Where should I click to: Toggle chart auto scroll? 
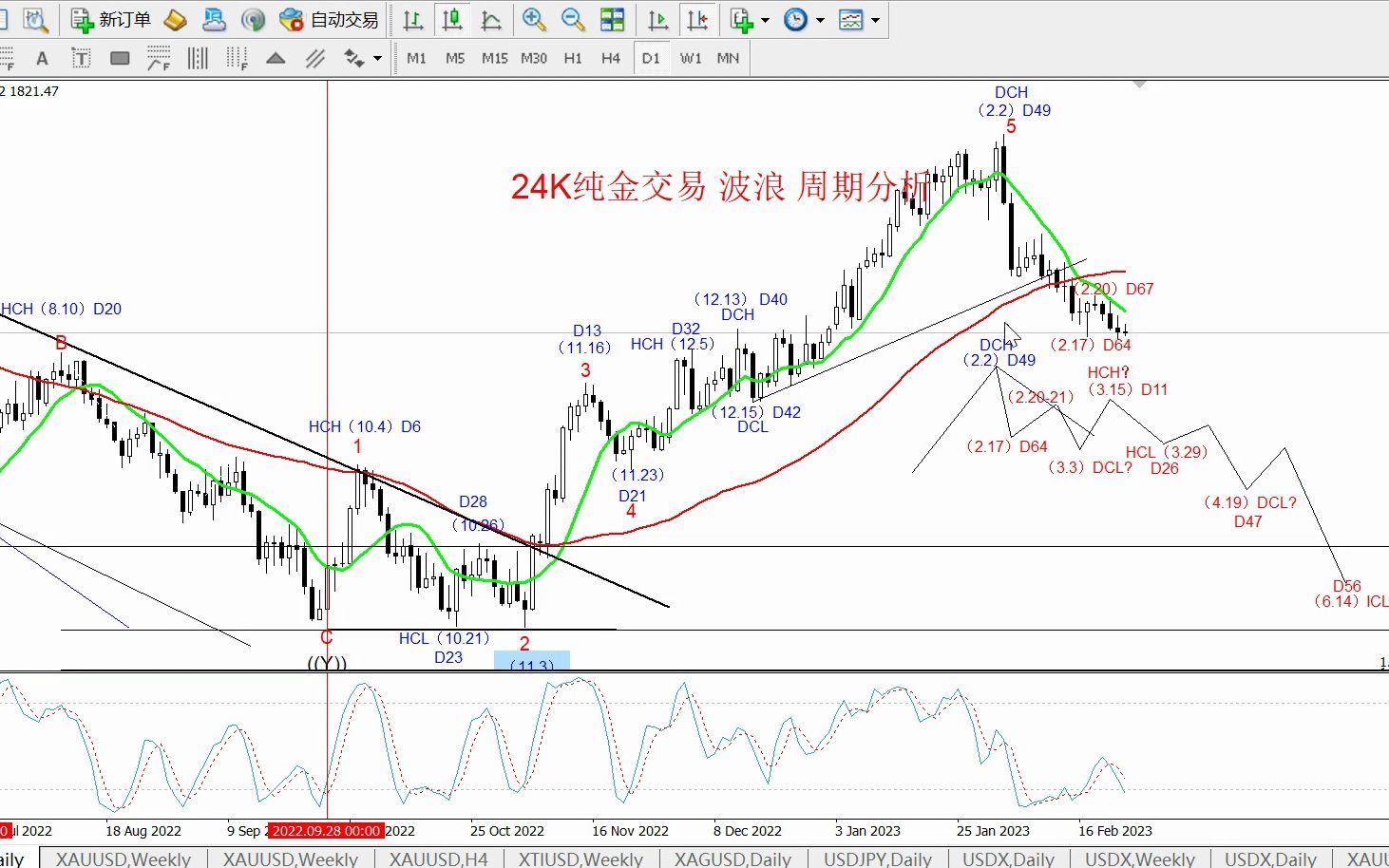click(x=657, y=19)
